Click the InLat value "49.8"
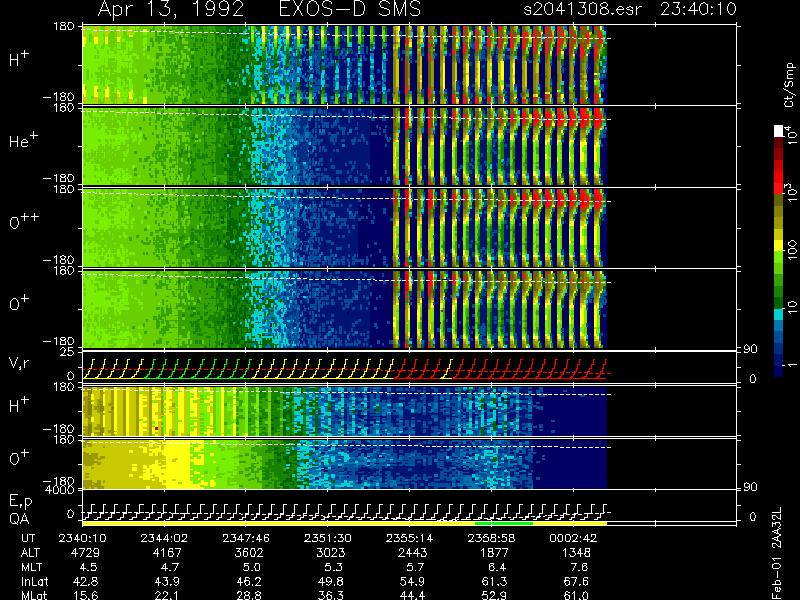The width and height of the screenshot is (800, 600). pyautogui.click(x=331, y=581)
